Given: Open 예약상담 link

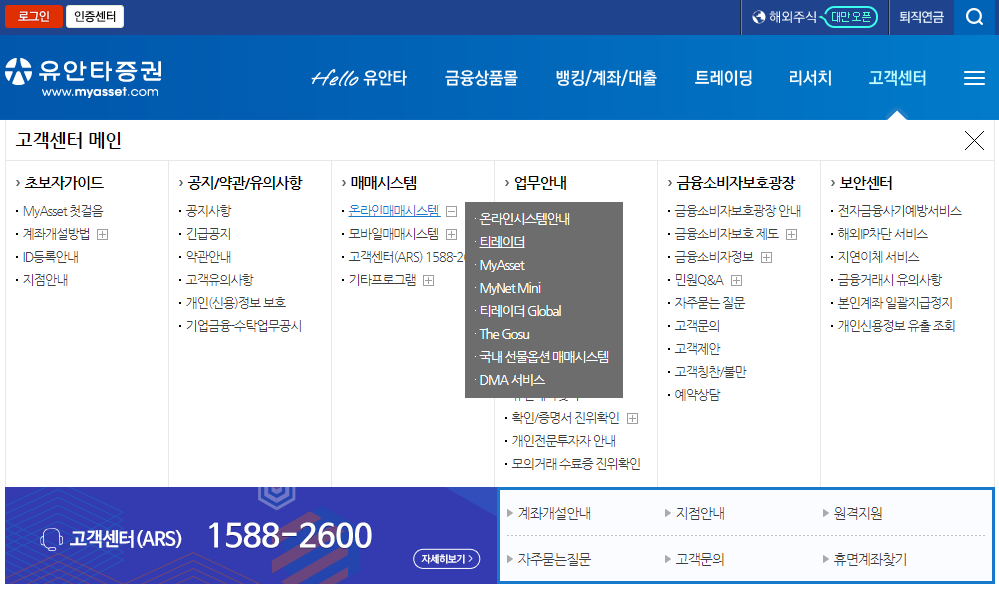Looking at the screenshot, I should click(697, 395).
